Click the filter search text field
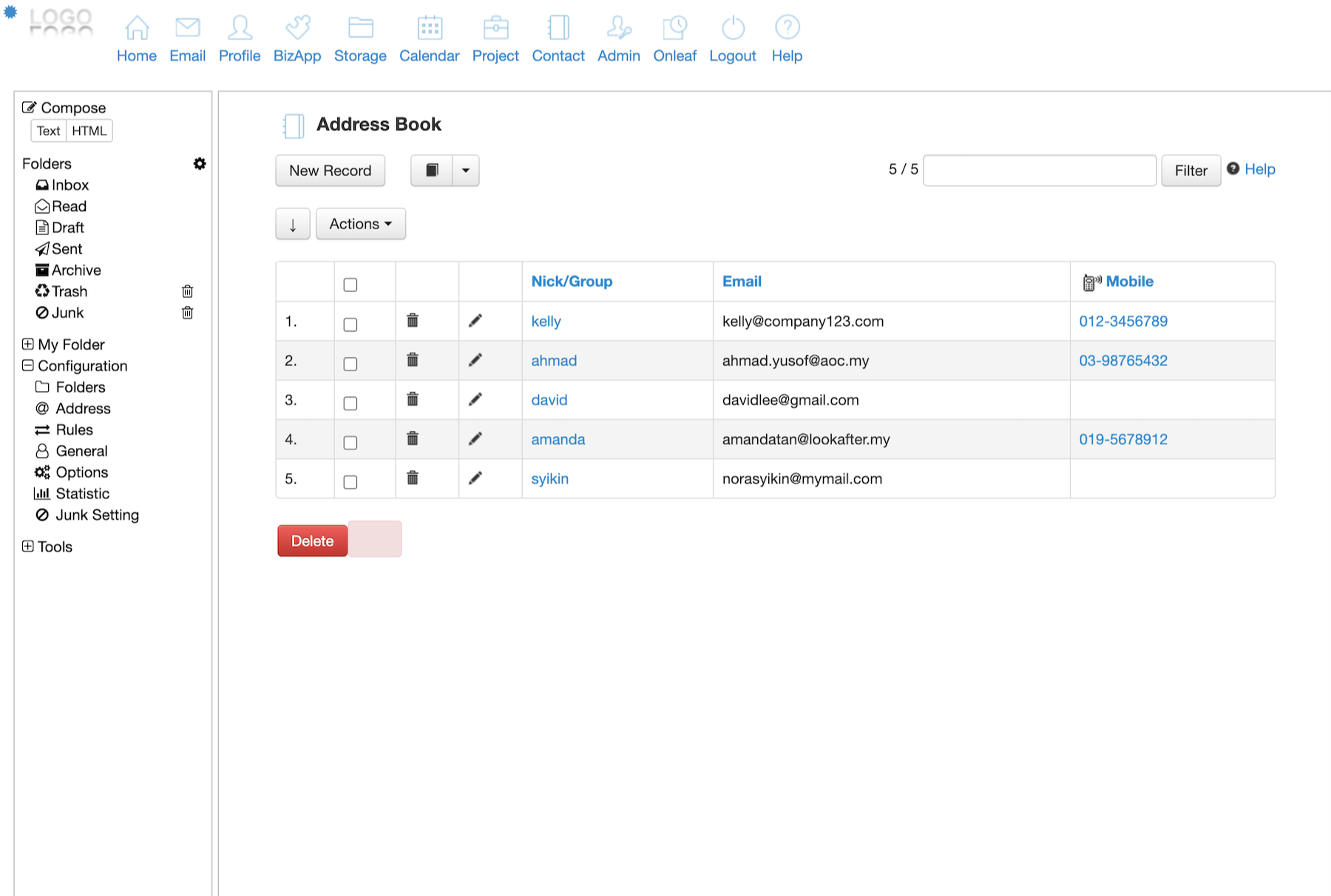 (1040, 171)
